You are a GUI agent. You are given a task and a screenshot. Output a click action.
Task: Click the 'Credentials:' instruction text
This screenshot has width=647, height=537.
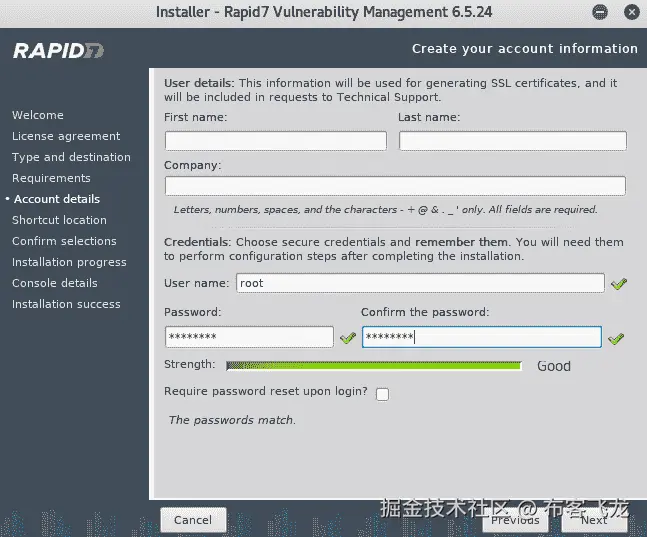(x=394, y=249)
